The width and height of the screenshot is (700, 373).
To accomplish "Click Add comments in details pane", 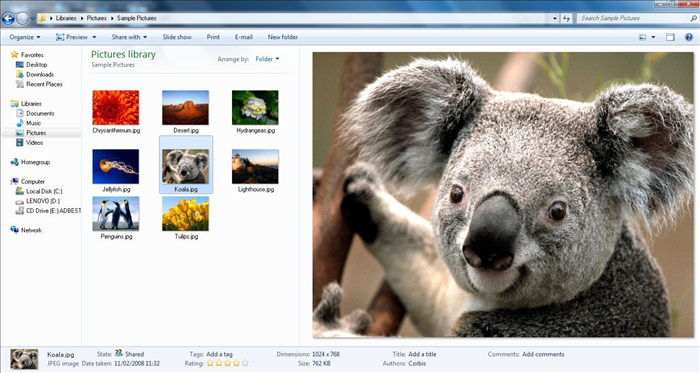I will pyautogui.click(x=543, y=354).
